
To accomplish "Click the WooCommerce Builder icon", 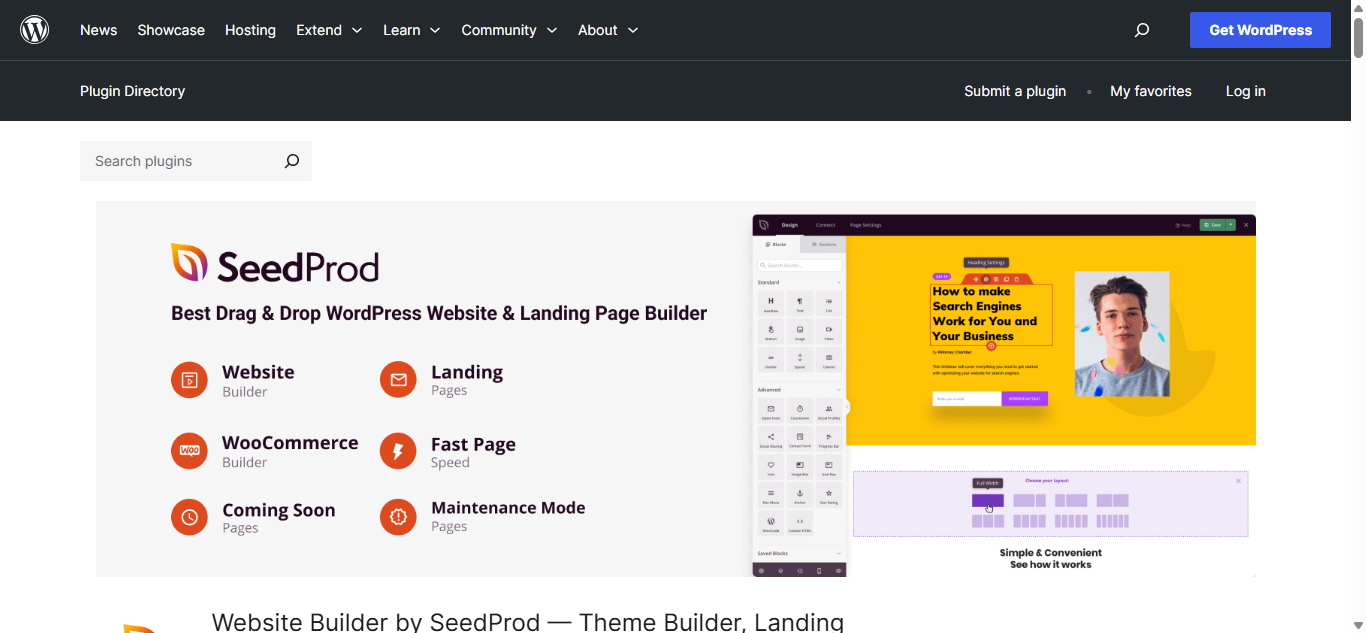I will (x=189, y=451).
